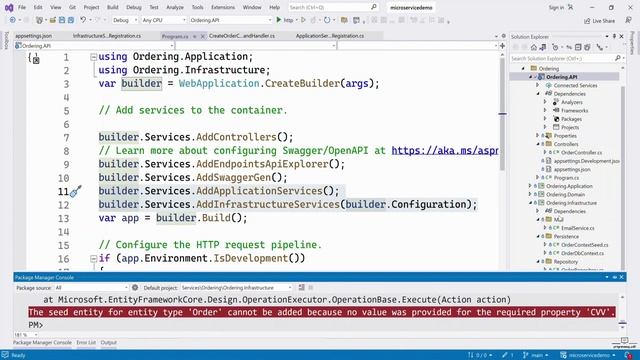Click Save All icon in toolbar
Screen dimensions: 640x360
click(71, 20)
